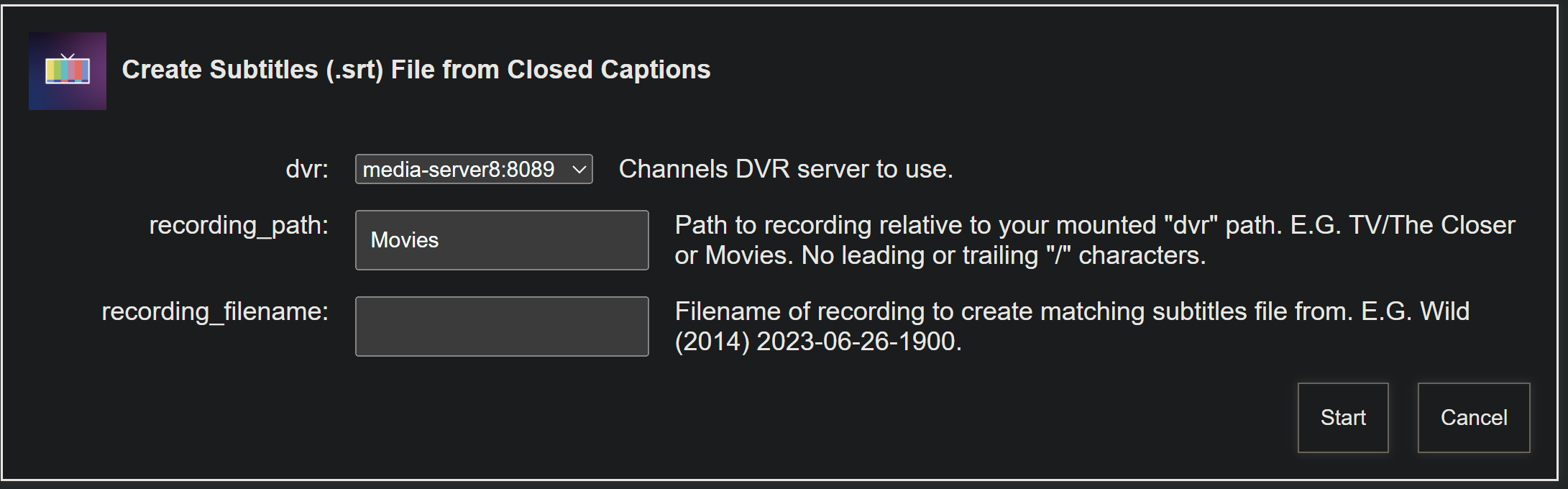The height and width of the screenshot is (489, 1568).
Task: Click the "dvr:" field label
Action: [307, 170]
